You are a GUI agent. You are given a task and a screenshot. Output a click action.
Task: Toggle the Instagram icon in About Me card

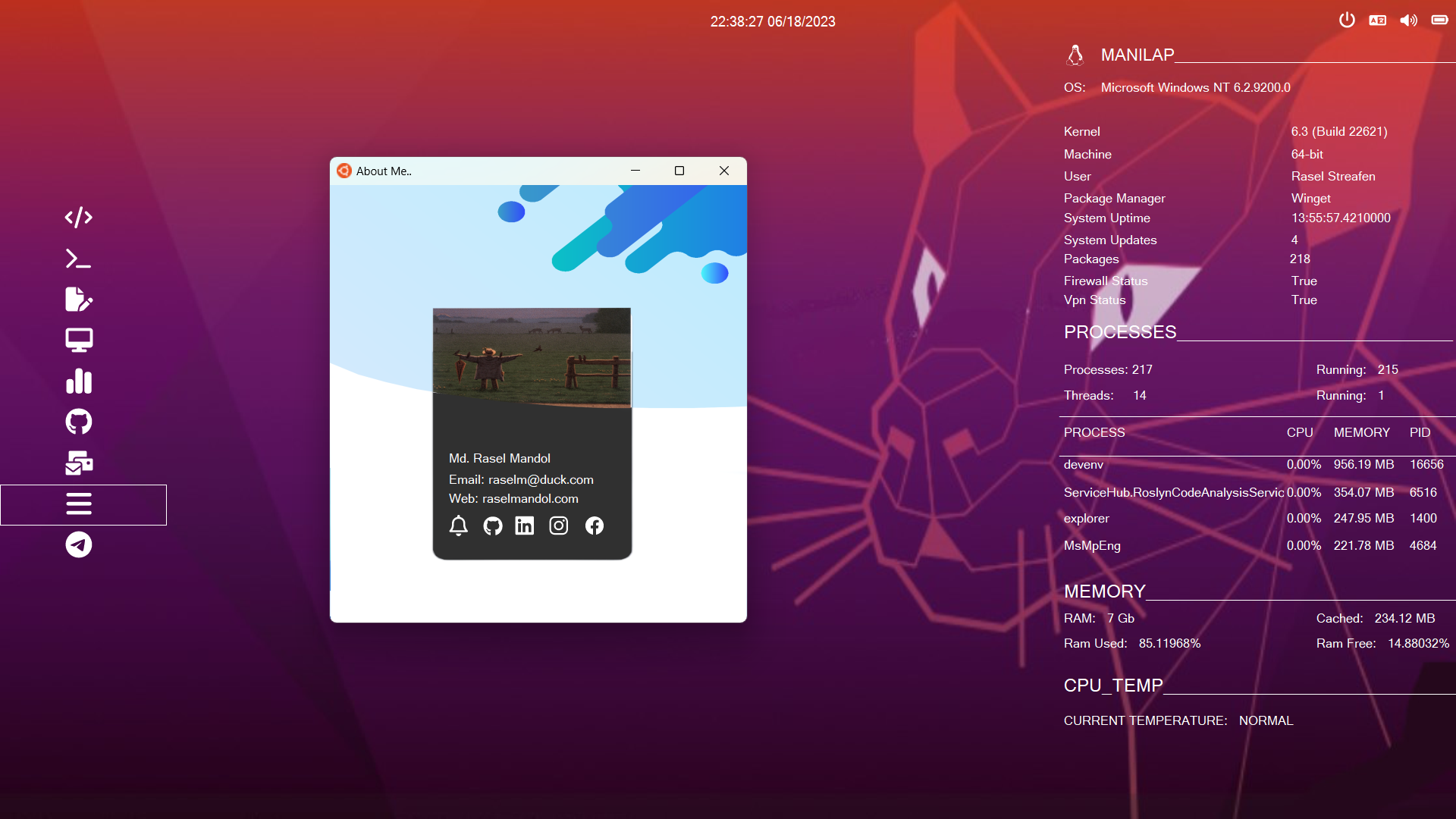559,525
